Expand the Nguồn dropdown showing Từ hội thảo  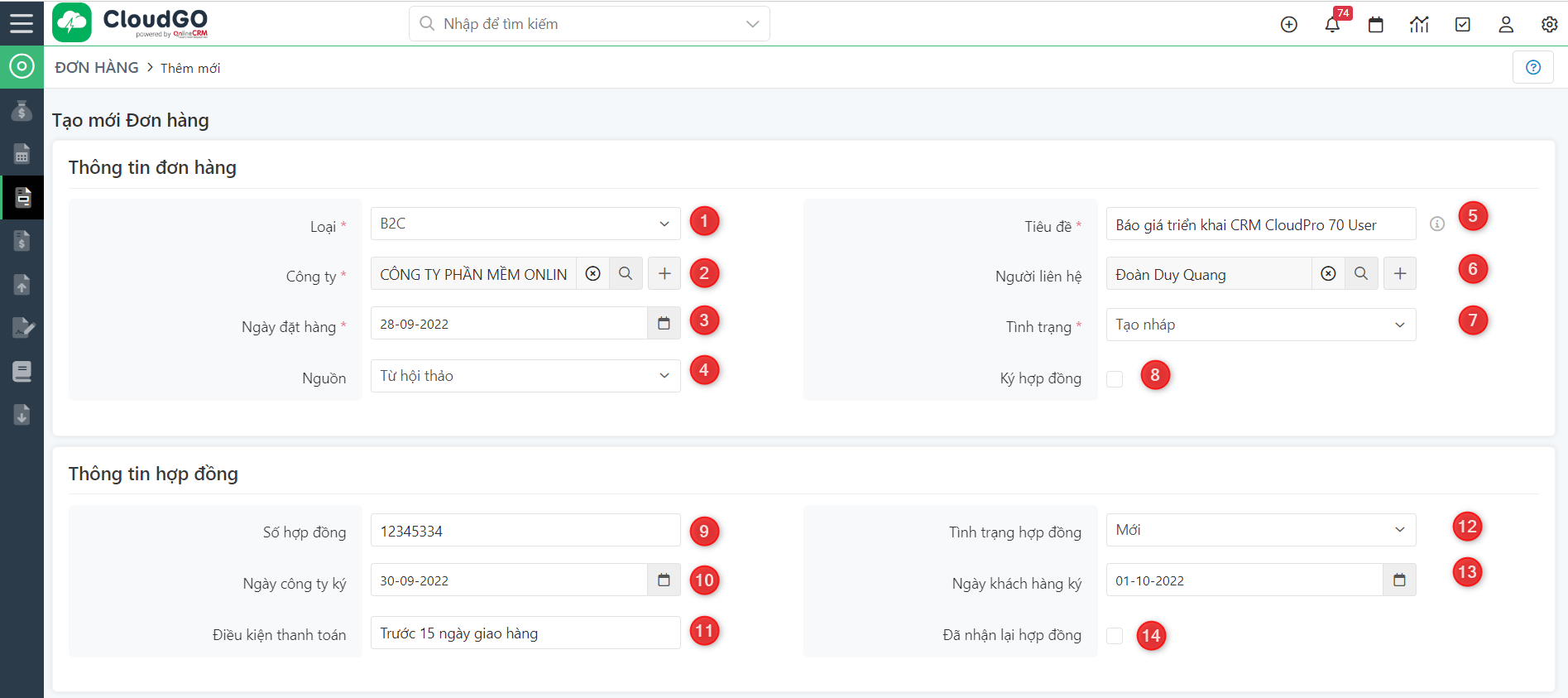(x=525, y=376)
